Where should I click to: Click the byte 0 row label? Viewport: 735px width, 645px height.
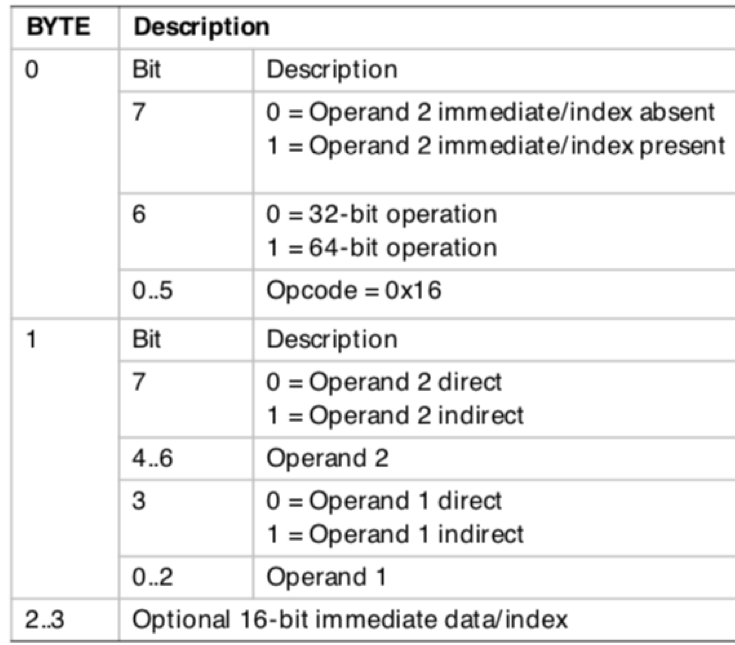(x=31, y=70)
